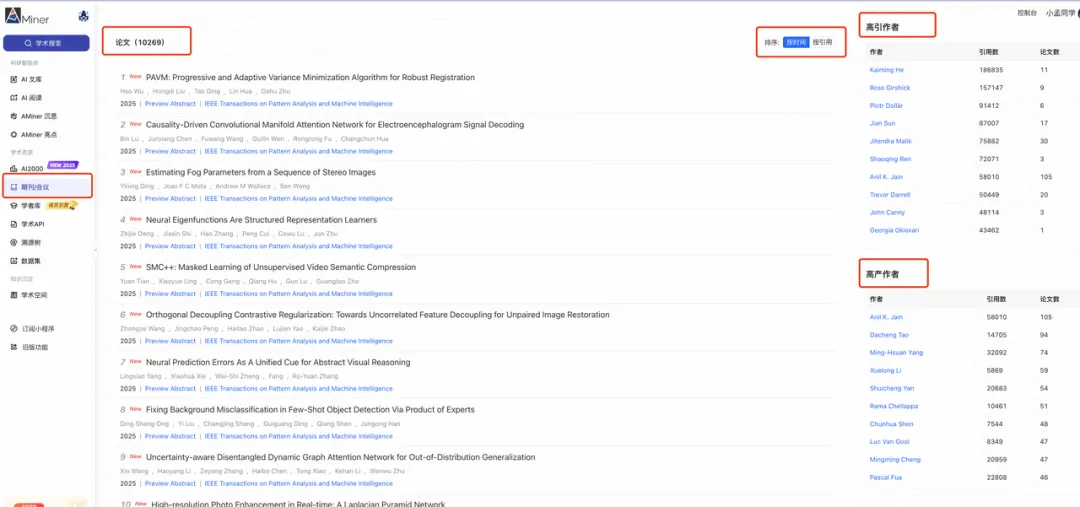The image size is (1080, 507).
Task: Open Causality-Driven Convolutional Manifold Attention paper
Action: pyautogui.click(x=335, y=125)
